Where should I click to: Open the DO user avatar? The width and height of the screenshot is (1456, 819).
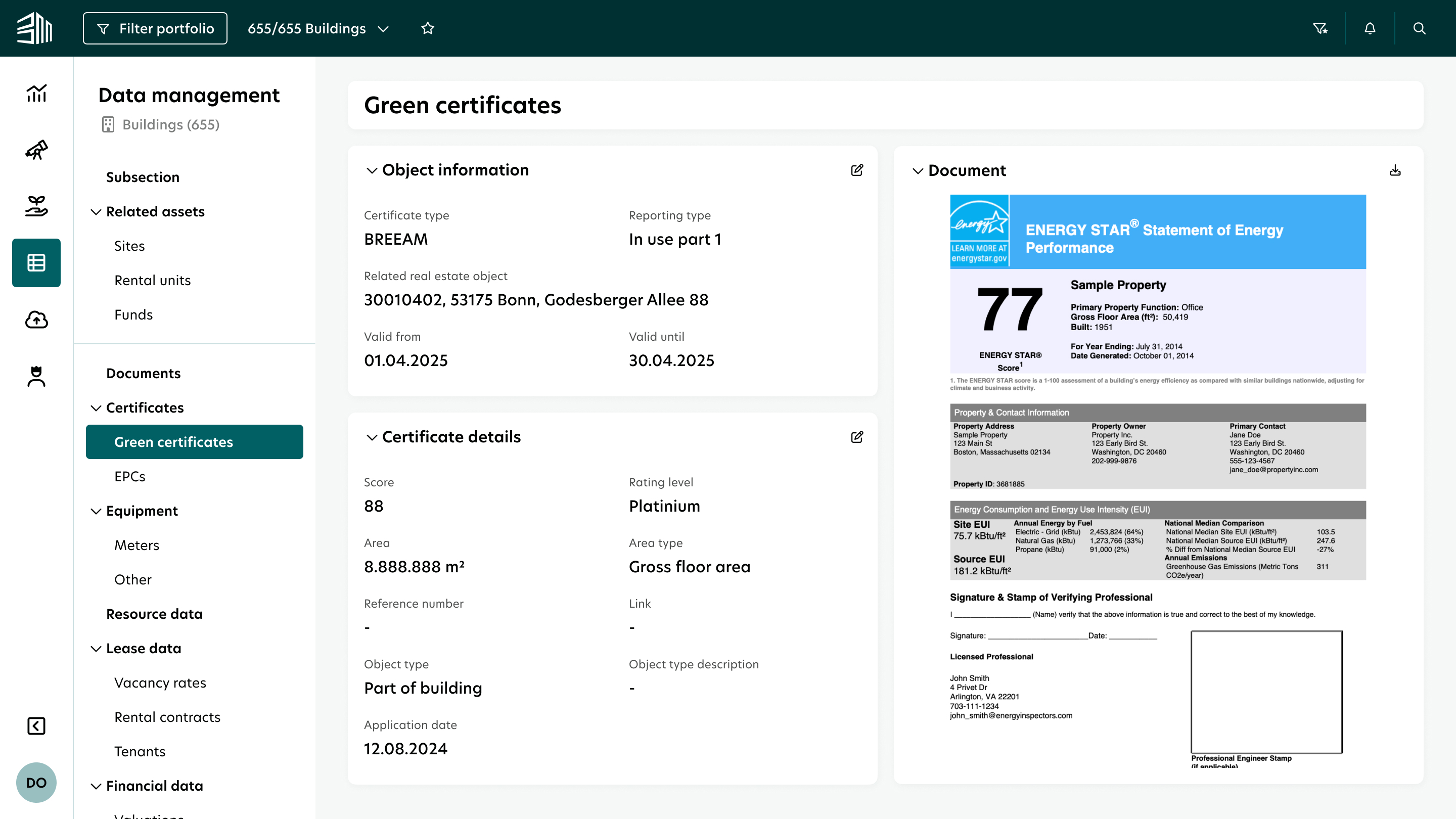(x=36, y=783)
